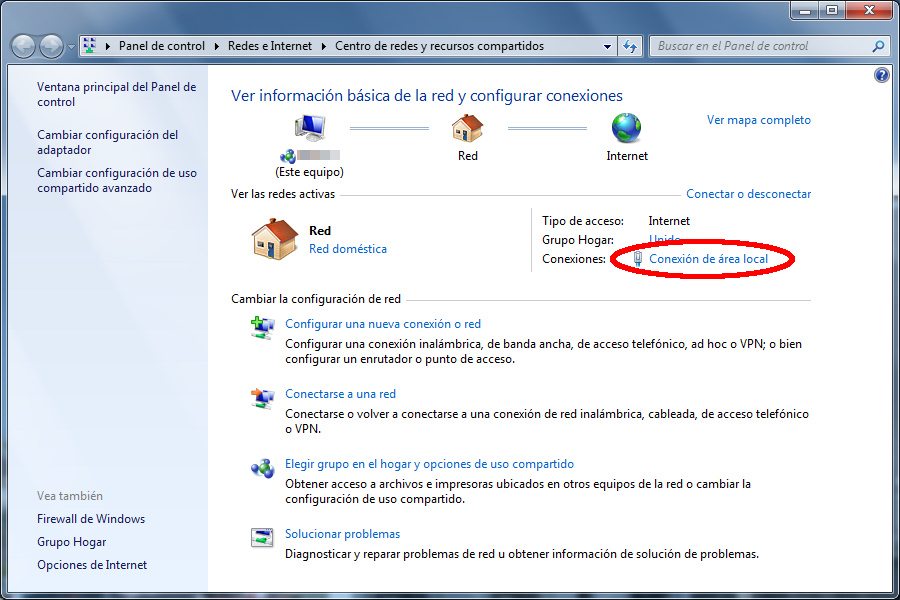The width and height of the screenshot is (900, 600).
Task: Select 'Panel de control' breadcrumb
Action: coord(161,46)
